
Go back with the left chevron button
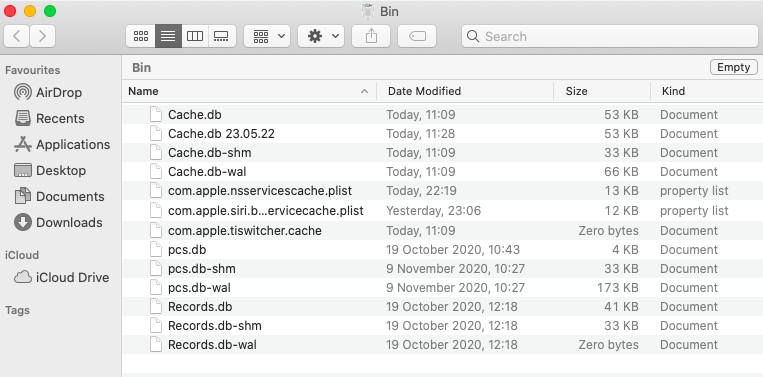point(17,36)
